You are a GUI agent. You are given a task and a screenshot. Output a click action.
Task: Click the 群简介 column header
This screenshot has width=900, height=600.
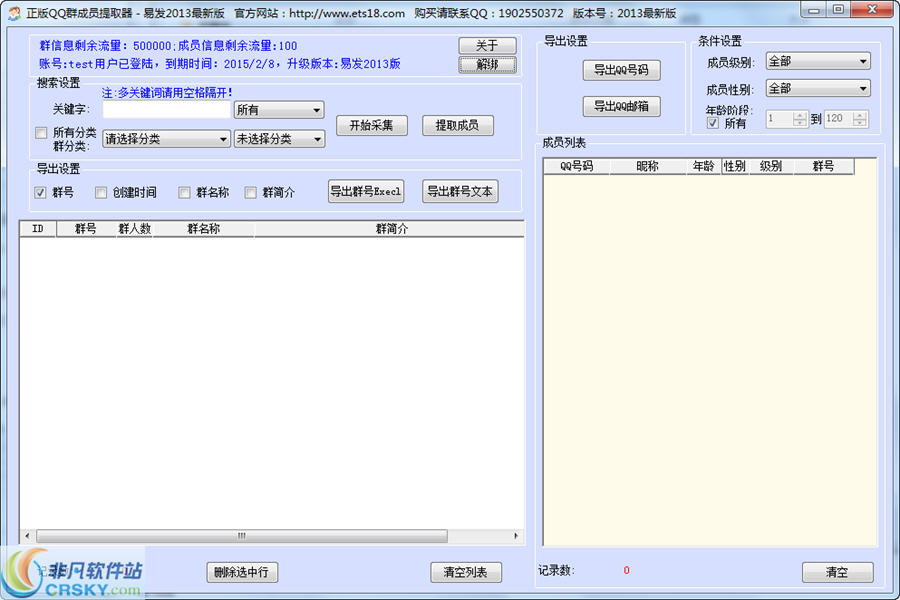click(x=390, y=229)
